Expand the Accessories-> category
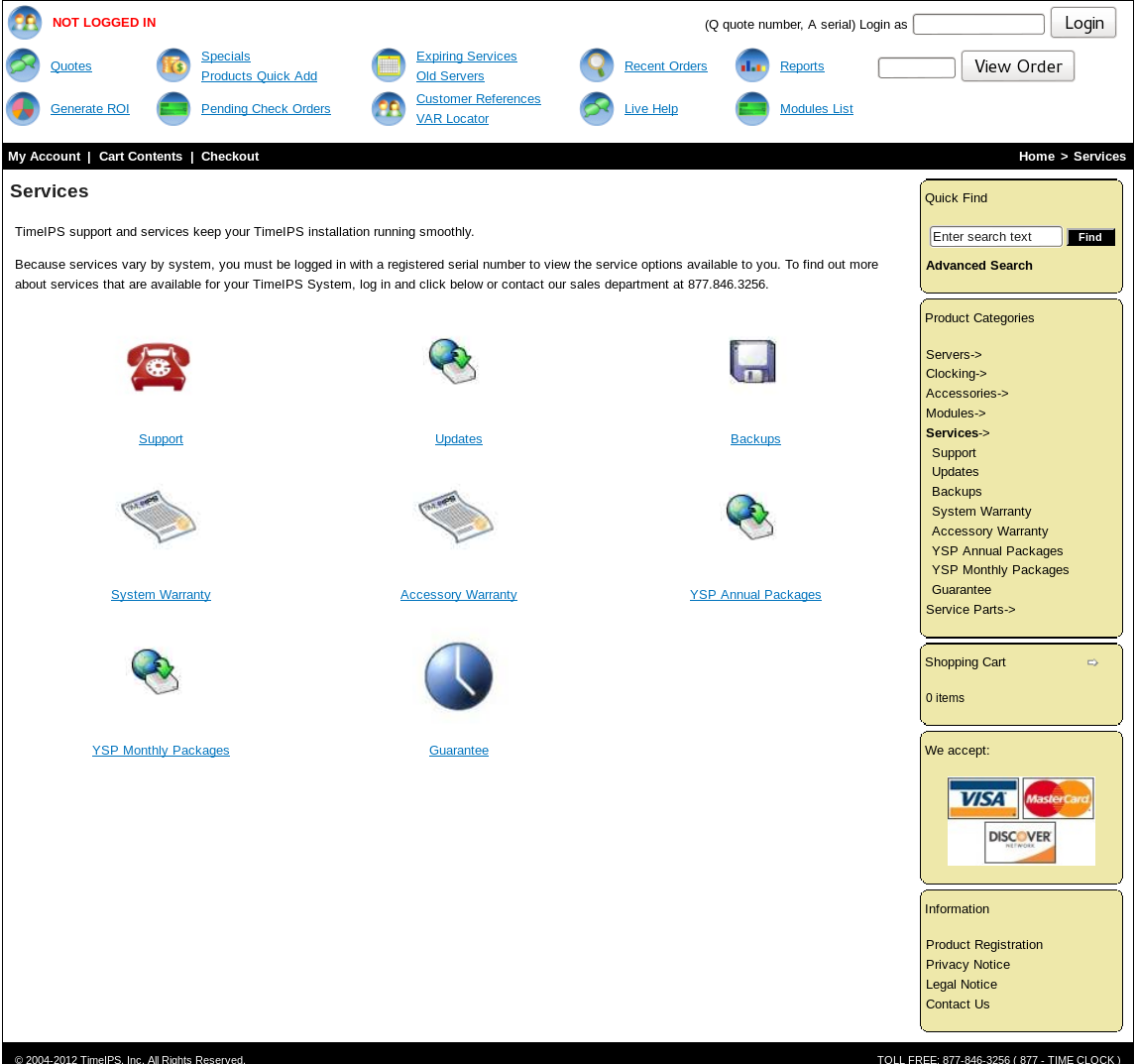Image resolution: width=1136 pixels, height=1064 pixels. 966,393
